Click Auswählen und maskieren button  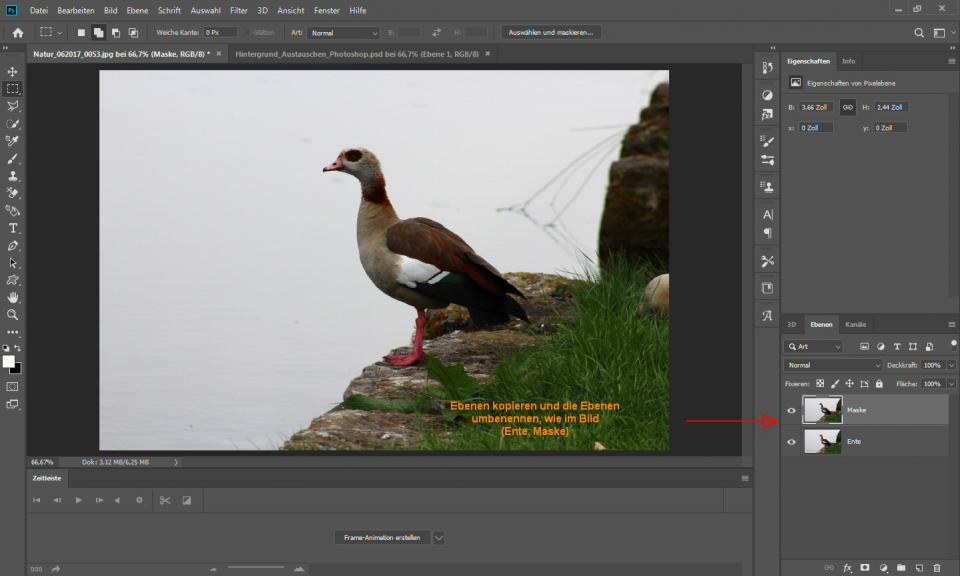[551, 32]
